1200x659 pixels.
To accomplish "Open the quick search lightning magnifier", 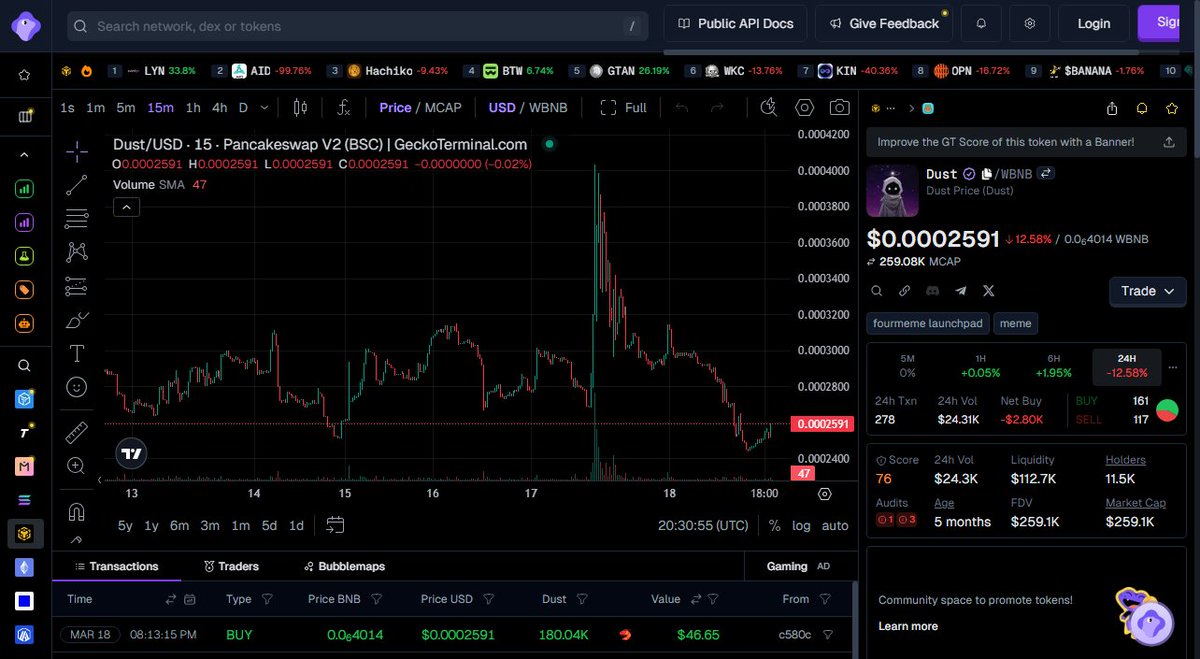I will [x=769, y=107].
